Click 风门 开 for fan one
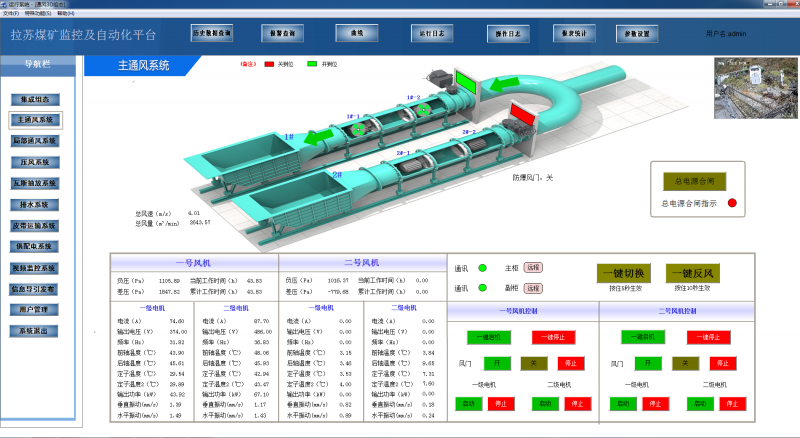The image size is (800, 438). 497,363
